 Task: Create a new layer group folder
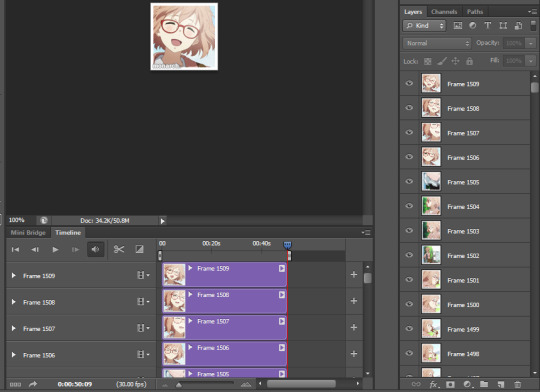click(x=484, y=384)
